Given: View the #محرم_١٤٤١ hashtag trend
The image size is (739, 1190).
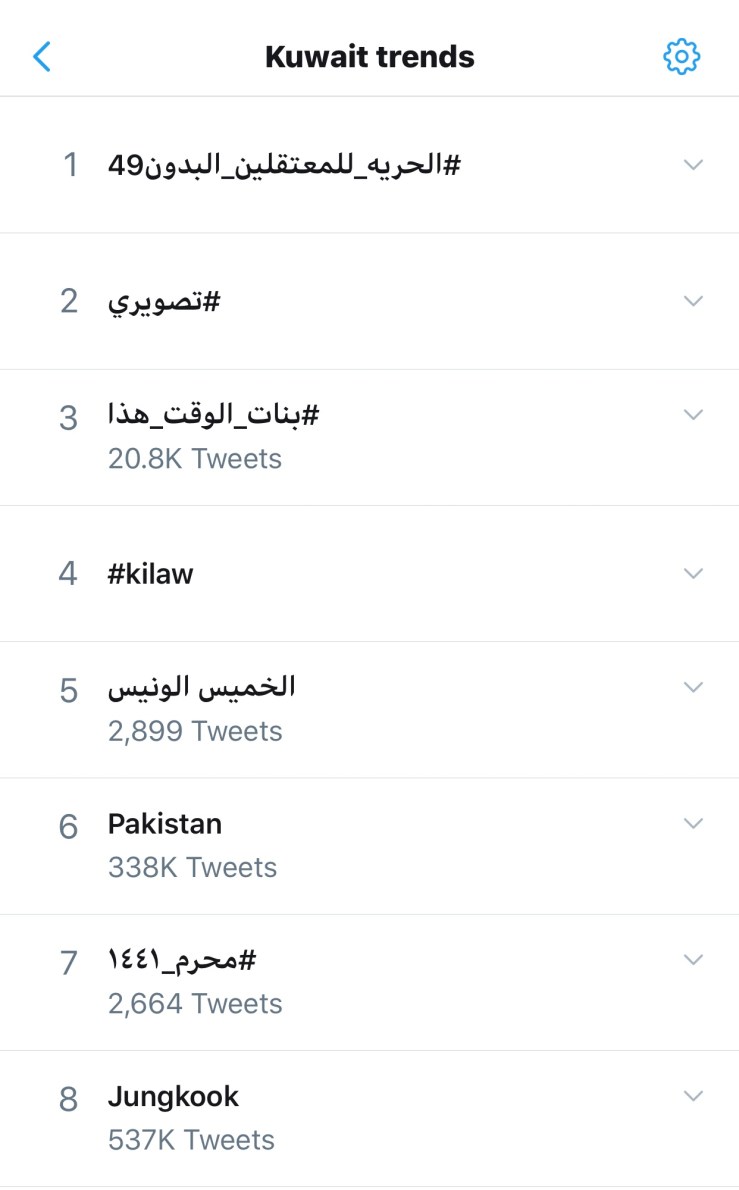Looking at the screenshot, I should pyautogui.click(x=182, y=961).
